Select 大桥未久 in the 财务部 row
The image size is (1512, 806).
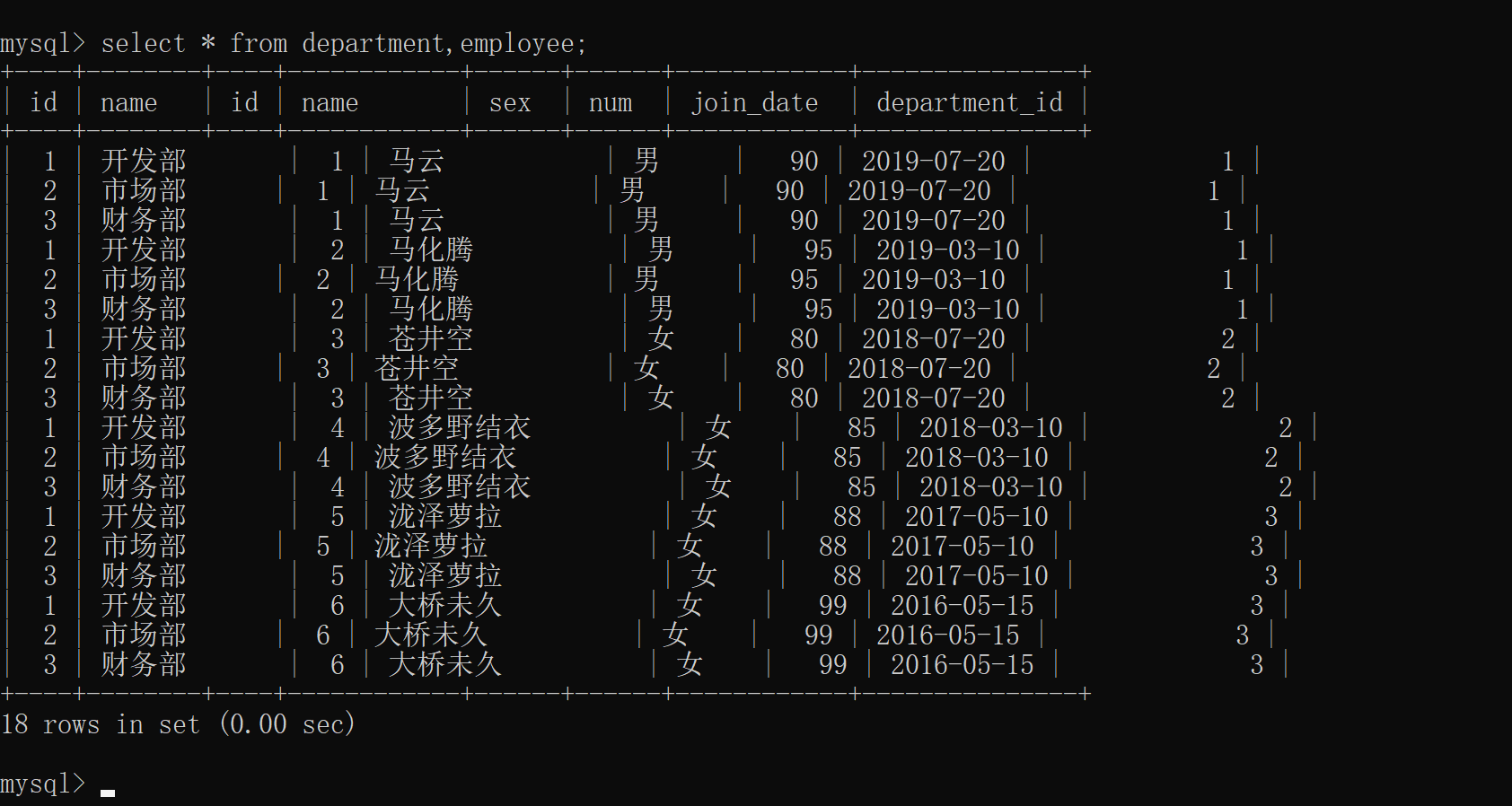pyautogui.click(x=445, y=664)
